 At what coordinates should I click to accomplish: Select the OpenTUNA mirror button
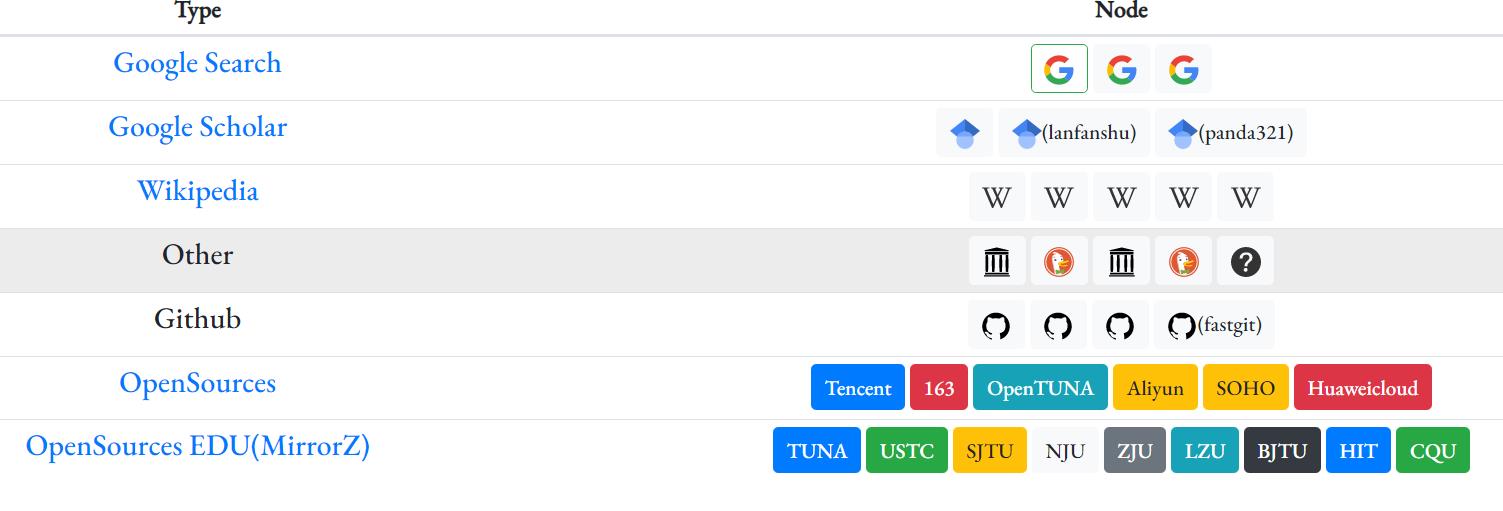(1040, 388)
